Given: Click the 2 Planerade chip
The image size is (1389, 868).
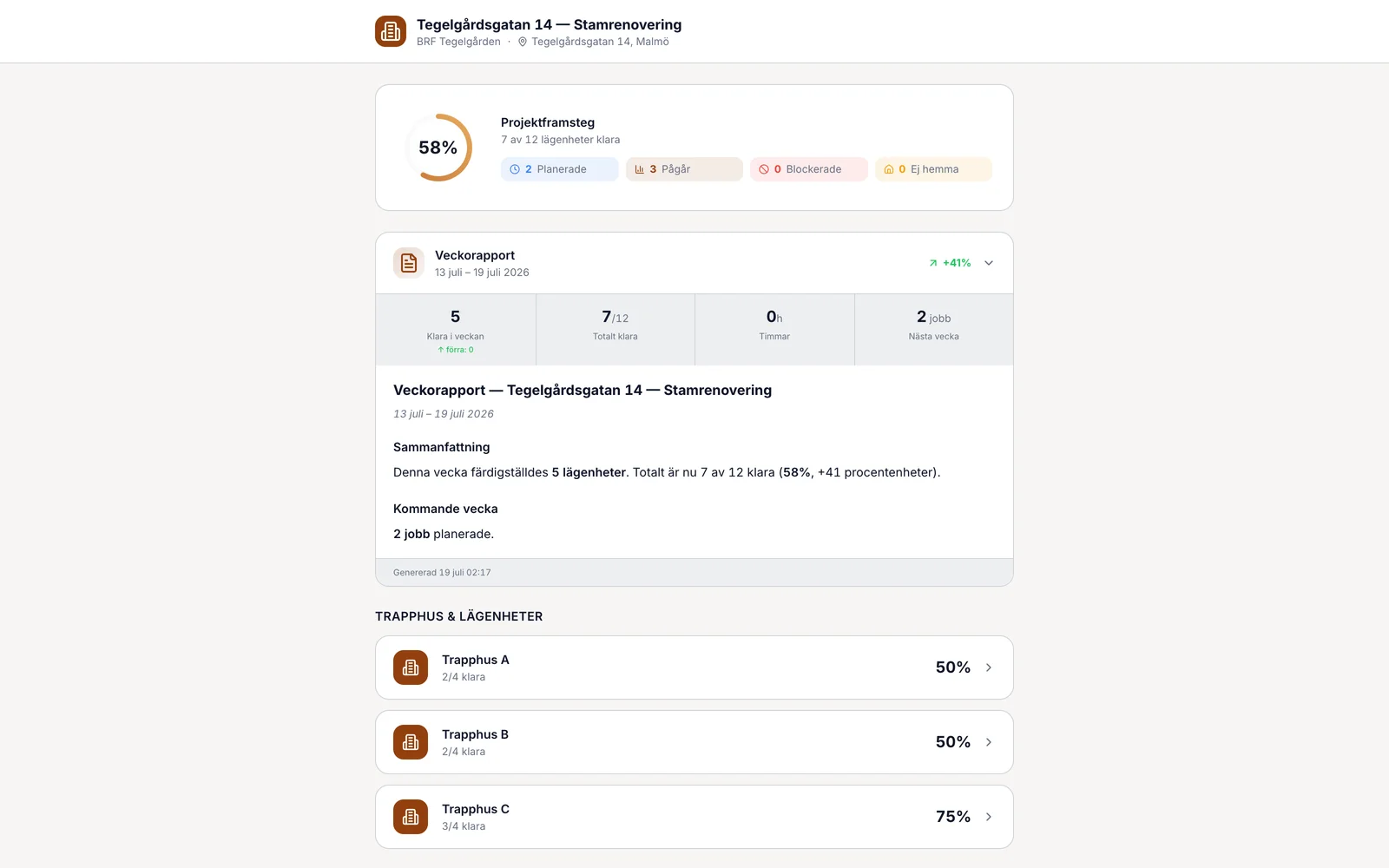Looking at the screenshot, I should 560,169.
